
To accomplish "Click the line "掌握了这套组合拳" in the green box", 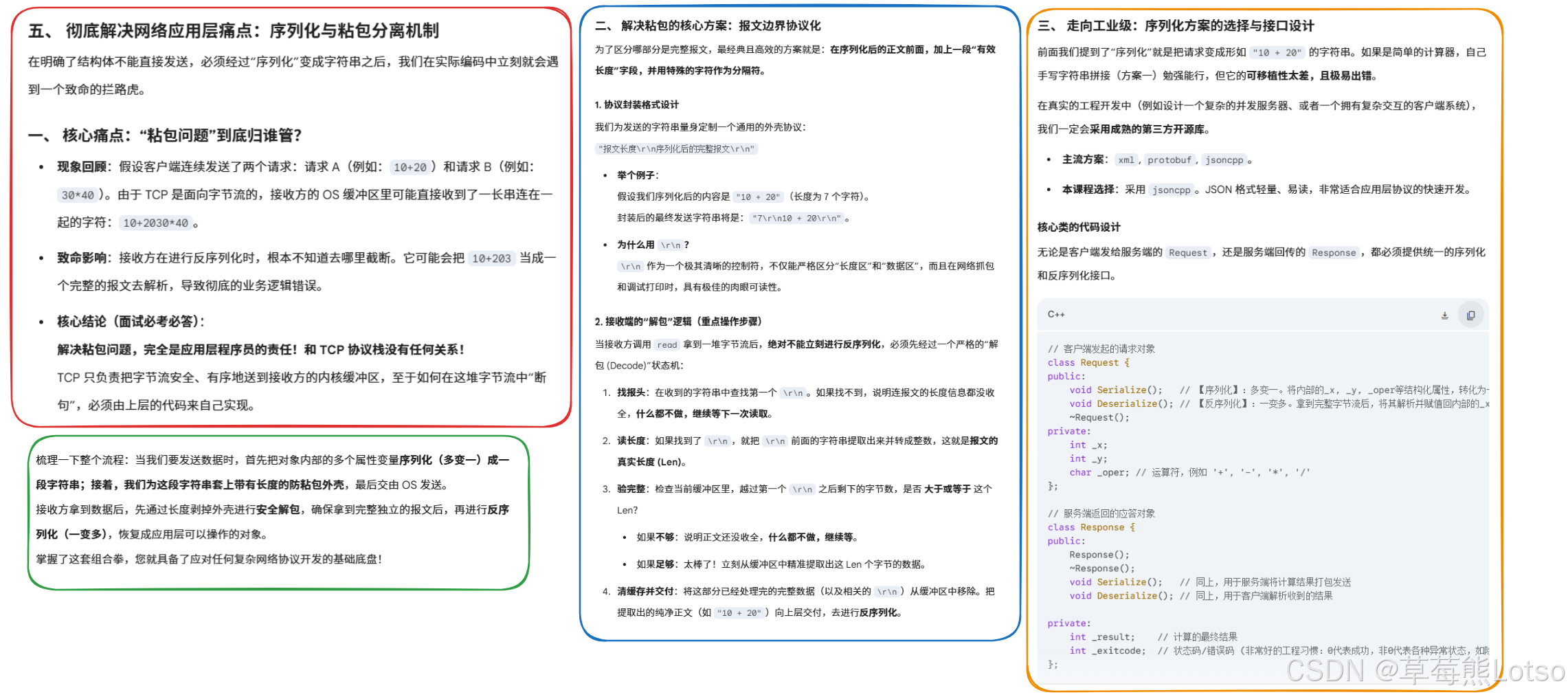I will (x=209, y=560).
